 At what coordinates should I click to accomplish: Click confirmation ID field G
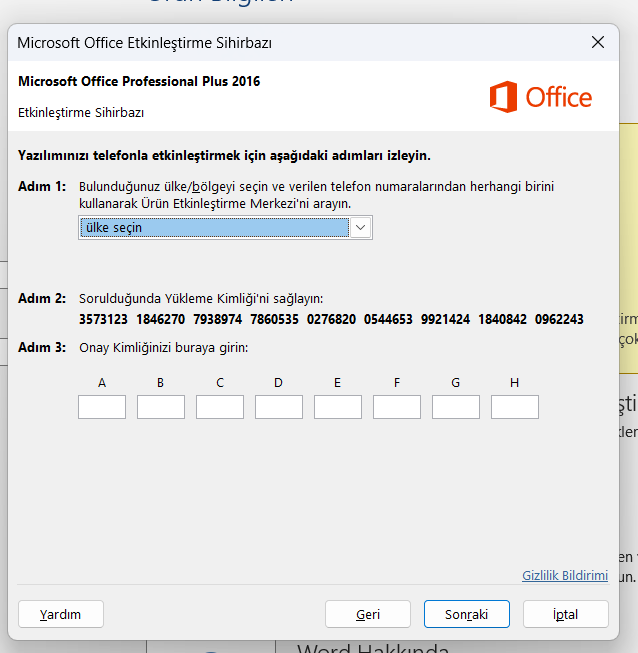click(x=456, y=407)
